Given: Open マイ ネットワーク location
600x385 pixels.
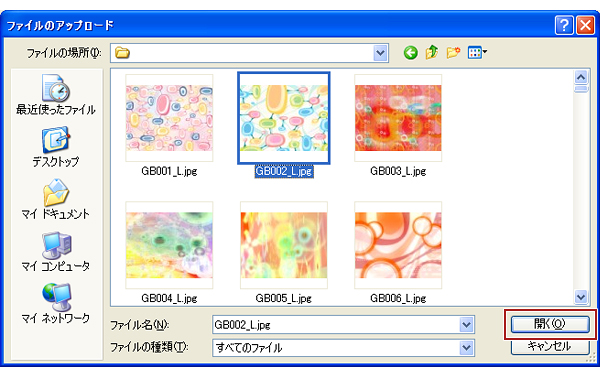Looking at the screenshot, I should [x=56, y=303].
